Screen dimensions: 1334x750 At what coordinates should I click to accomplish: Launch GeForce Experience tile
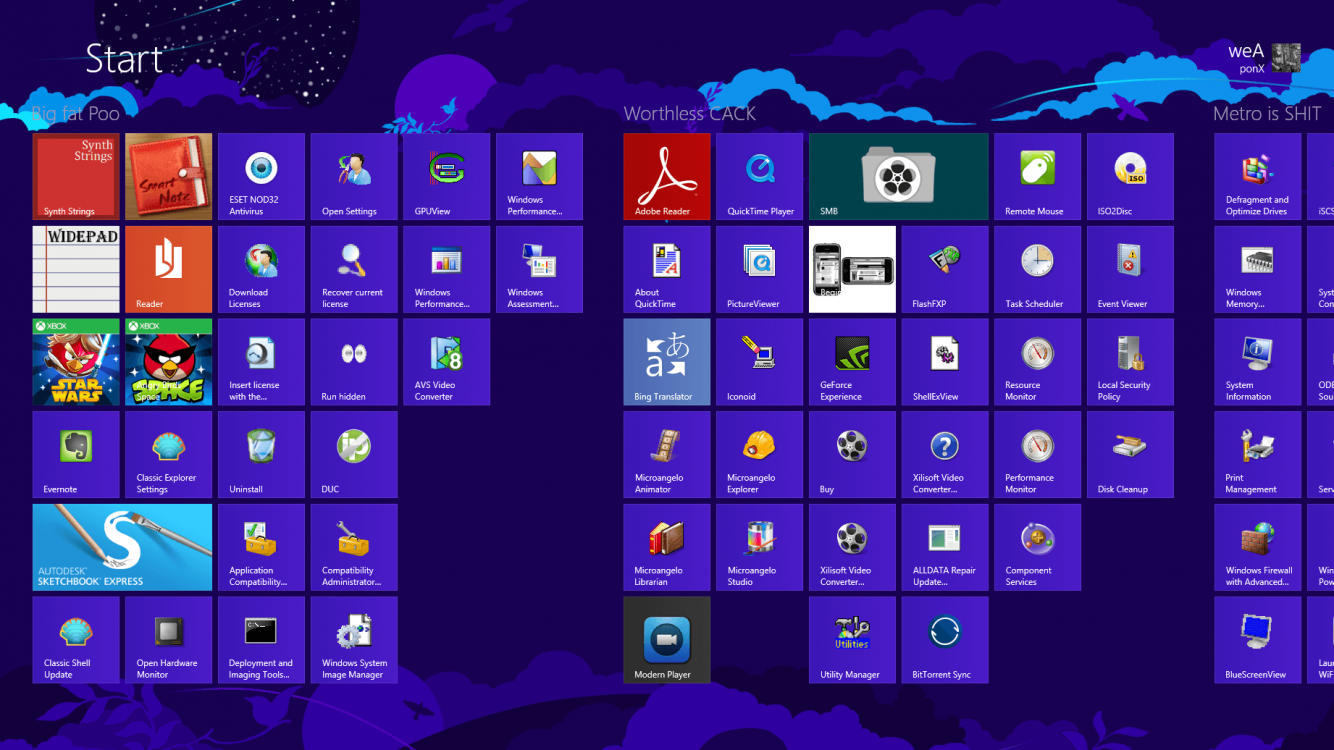click(852, 362)
